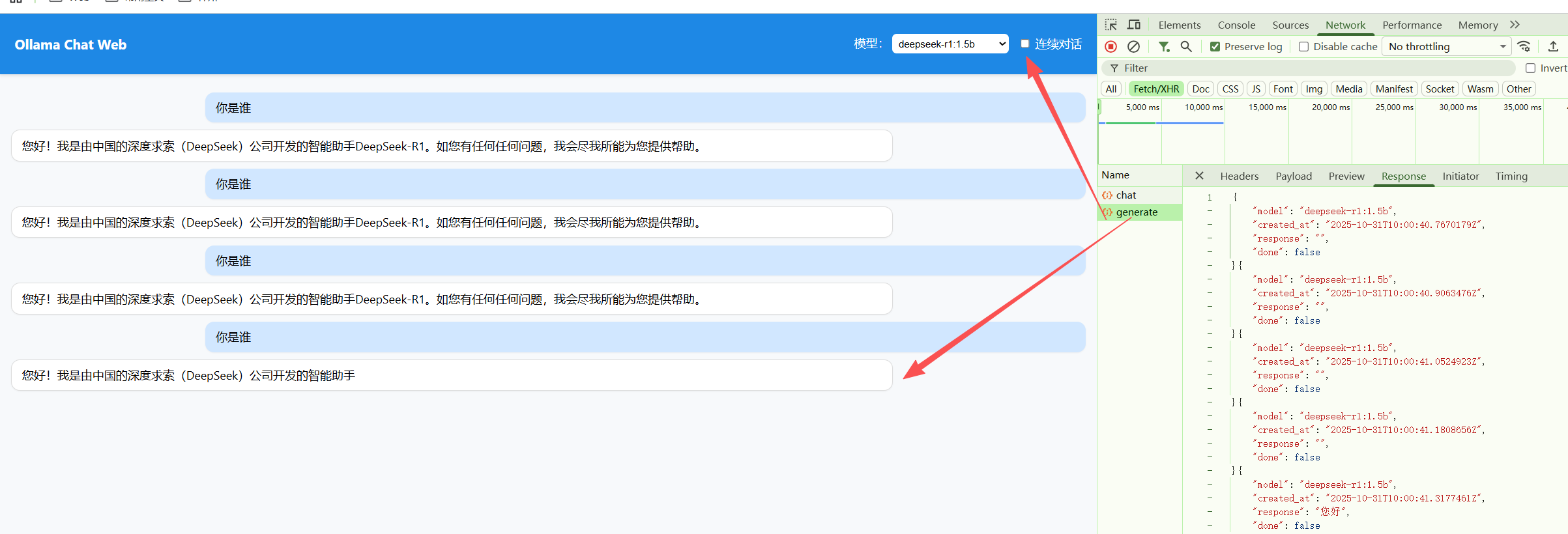Image resolution: width=1568 pixels, height=534 pixels.
Task: Open network search magnifier
Action: (x=1186, y=46)
